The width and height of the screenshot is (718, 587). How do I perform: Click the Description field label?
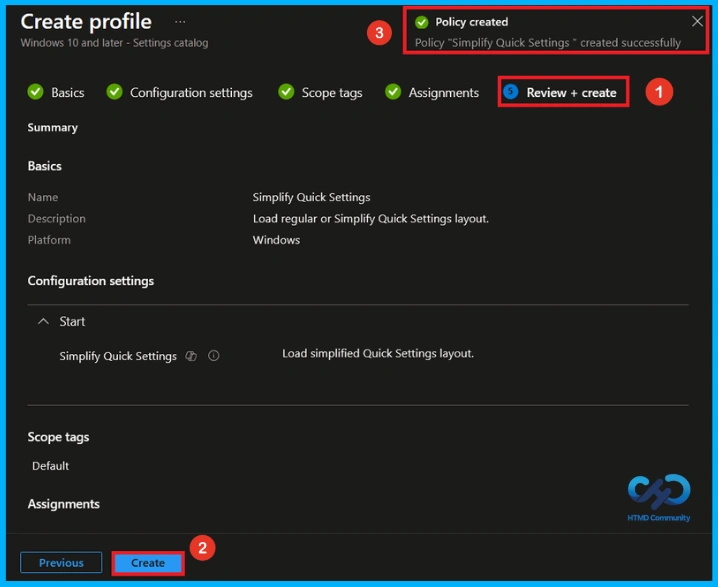tap(56, 219)
